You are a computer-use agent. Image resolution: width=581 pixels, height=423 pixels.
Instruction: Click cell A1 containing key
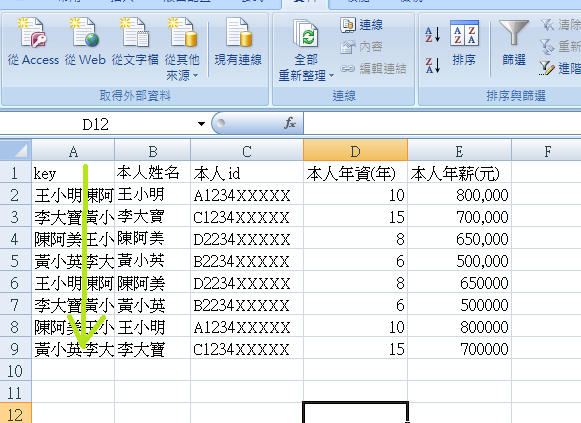click(x=73, y=173)
